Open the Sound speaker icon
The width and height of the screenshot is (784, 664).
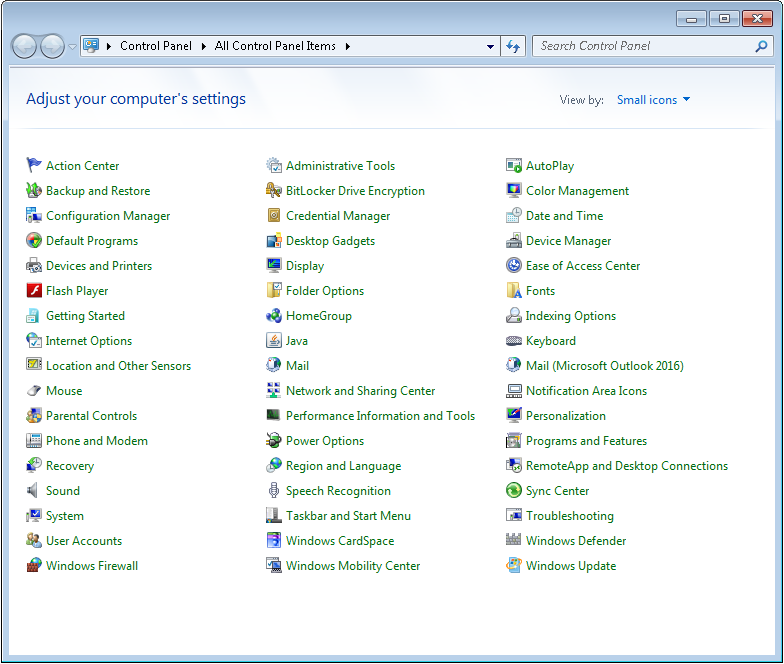coord(34,490)
